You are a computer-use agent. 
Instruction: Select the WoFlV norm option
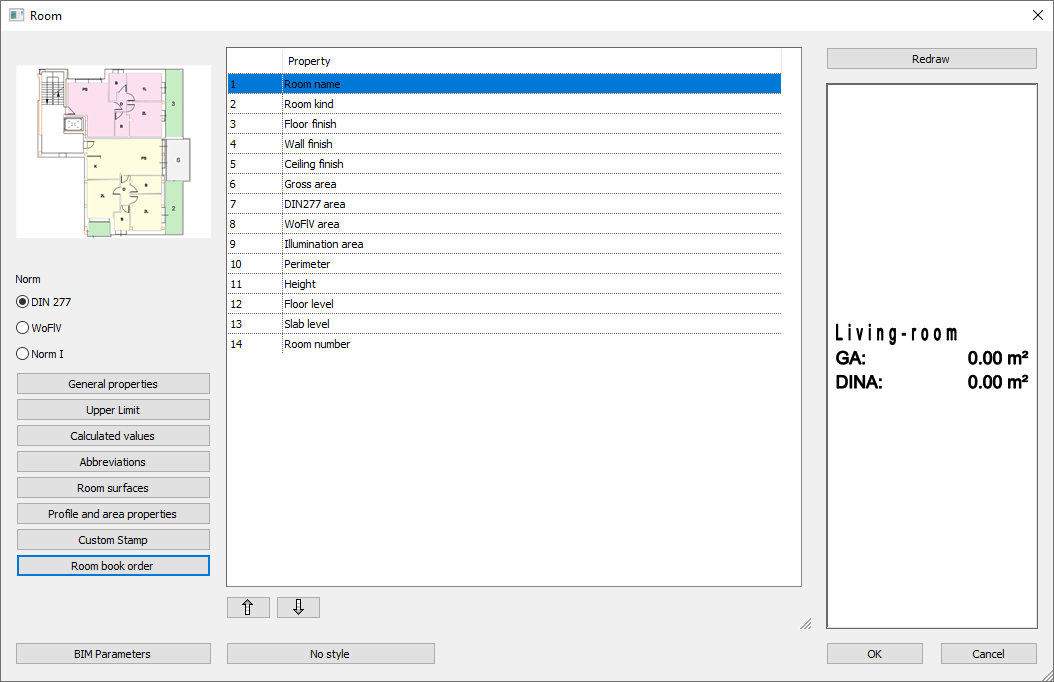pyautogui.click(x=23, y=328)
